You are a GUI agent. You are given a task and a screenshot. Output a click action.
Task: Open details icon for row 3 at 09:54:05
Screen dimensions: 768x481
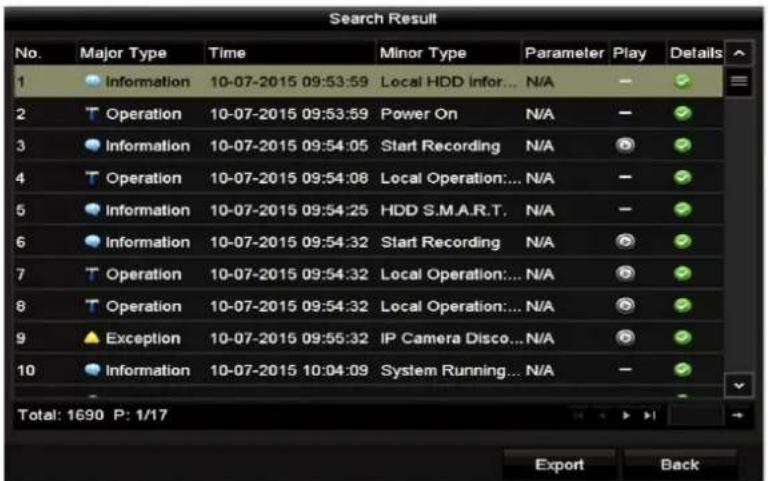pyautogui.click(x=682, y=145)
